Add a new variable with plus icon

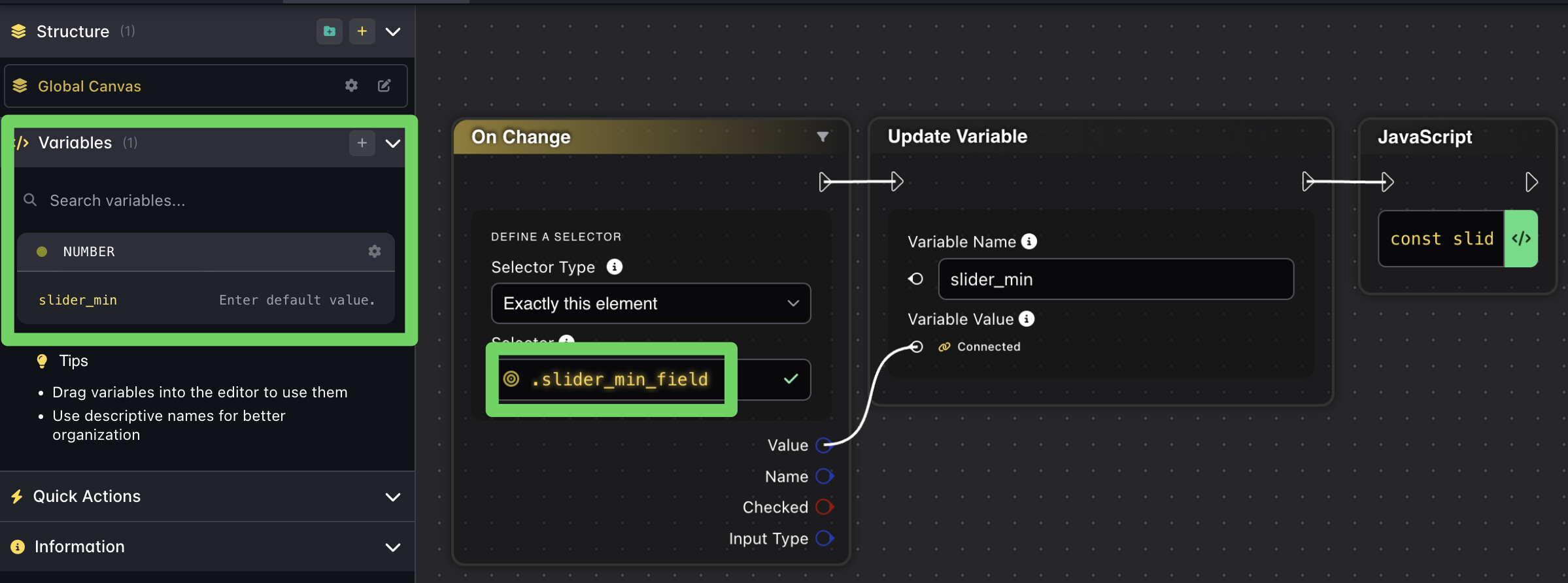pyautogui.click(x=362, y=143)
